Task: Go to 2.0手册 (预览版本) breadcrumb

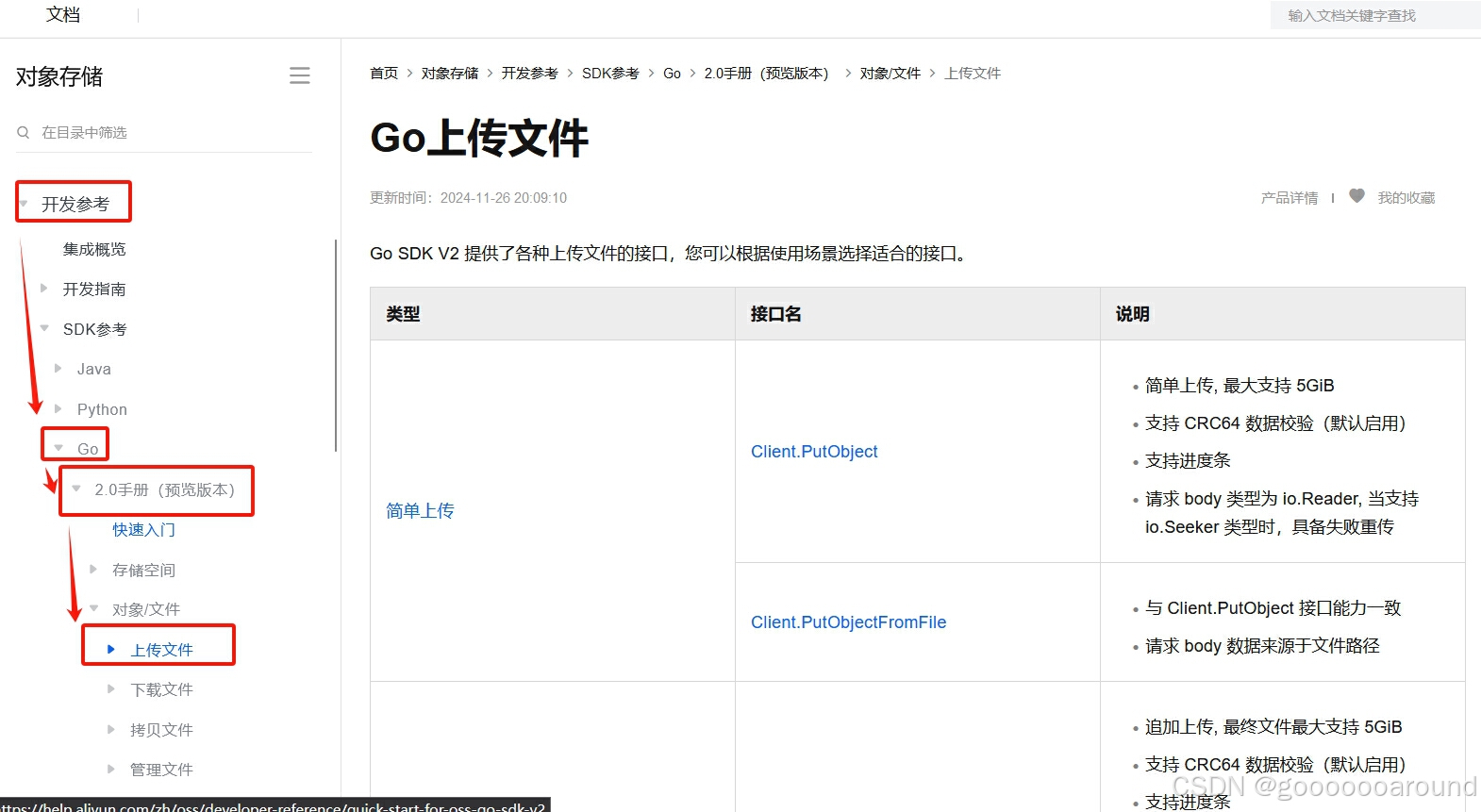Action: pos(769,73)
